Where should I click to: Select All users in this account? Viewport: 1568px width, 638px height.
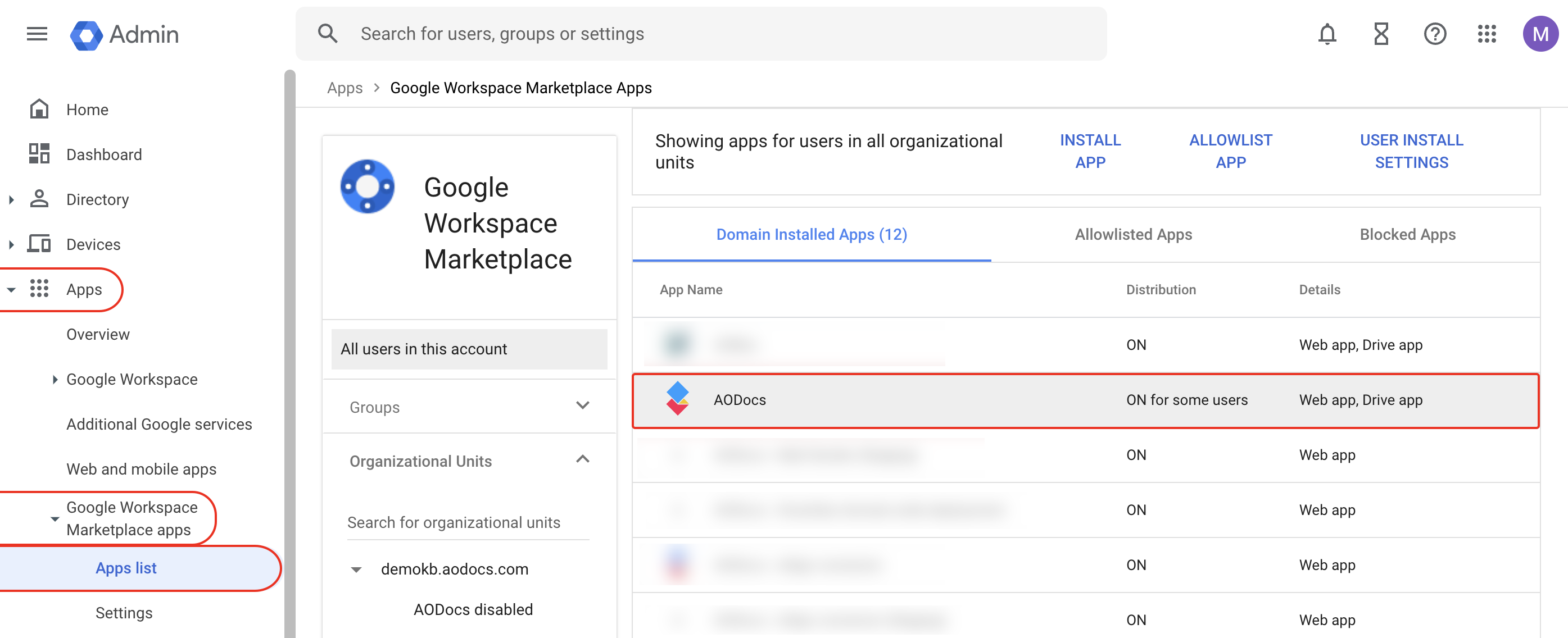pyautogui.click(x=469, y=349)
